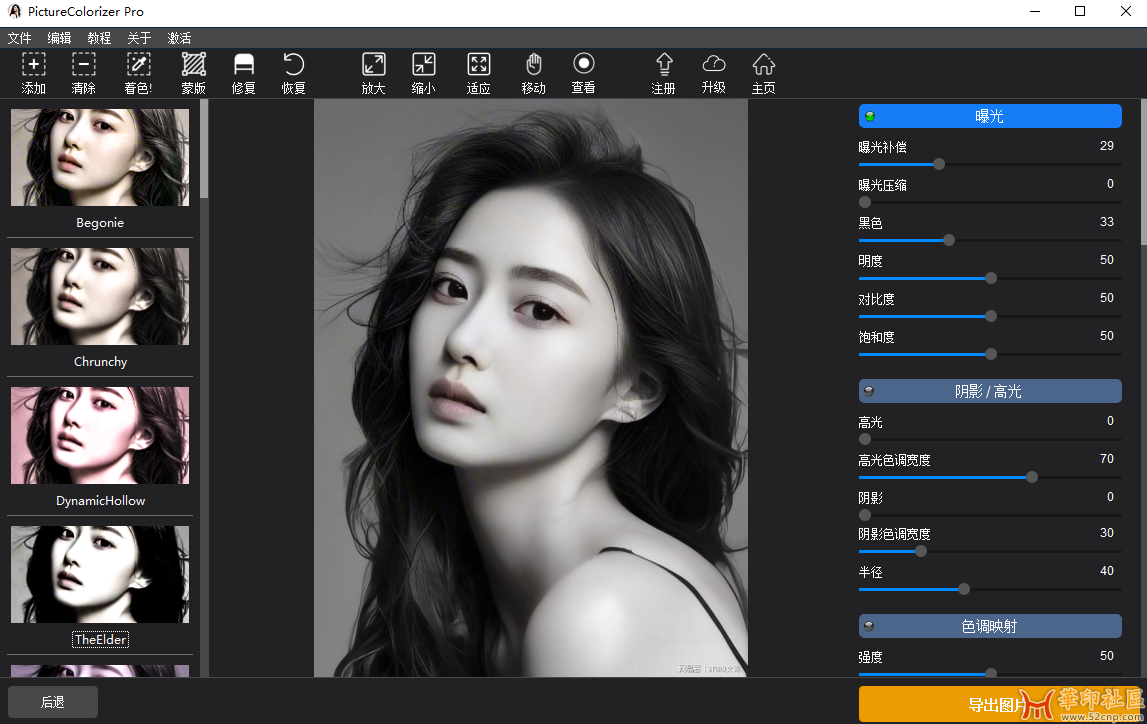
Task: Open the 编辑 menu
Action: coord(59,38)
